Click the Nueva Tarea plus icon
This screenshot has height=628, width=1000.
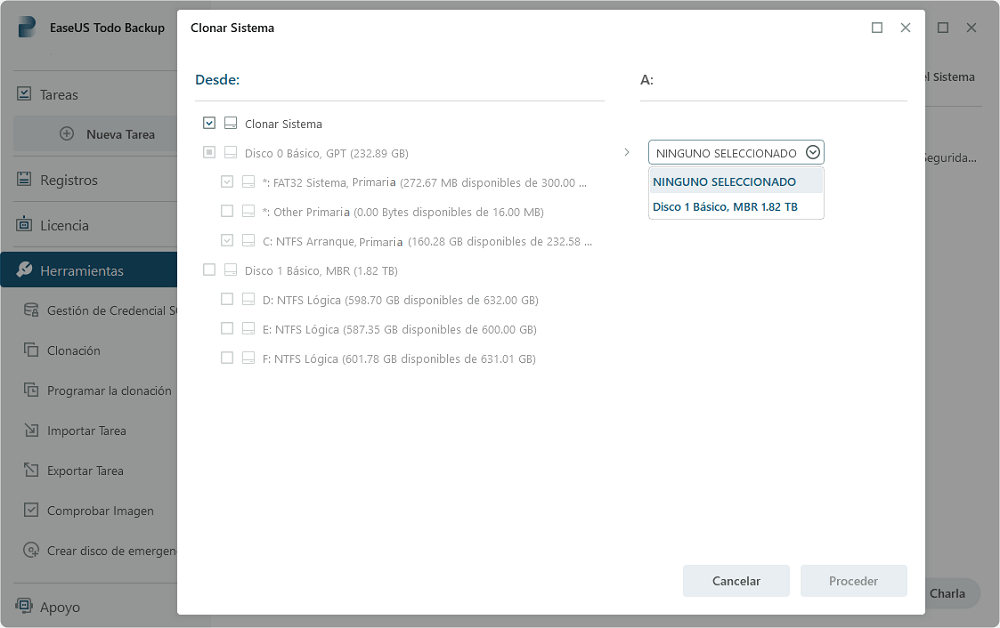[67, 134]
